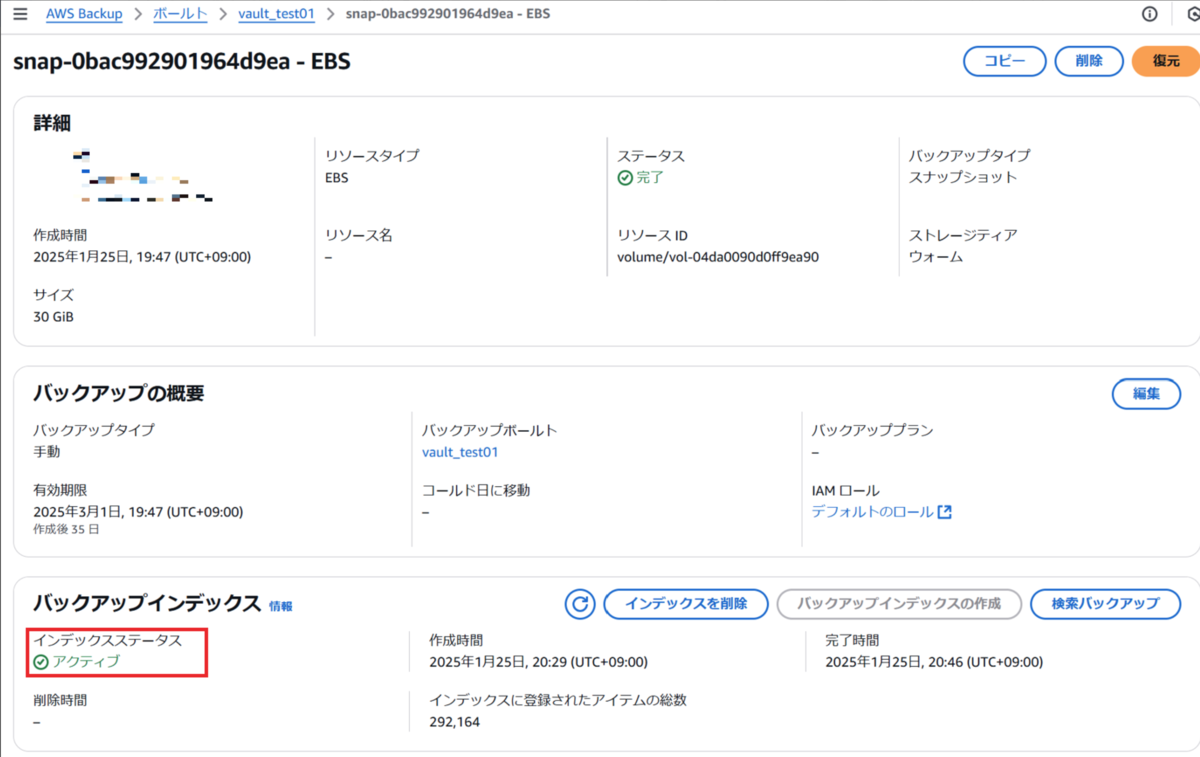Open vault_test01 link under バックアップボールト
The width and height of the screenshot is (1200, 757).
click(x=460, y=452)
